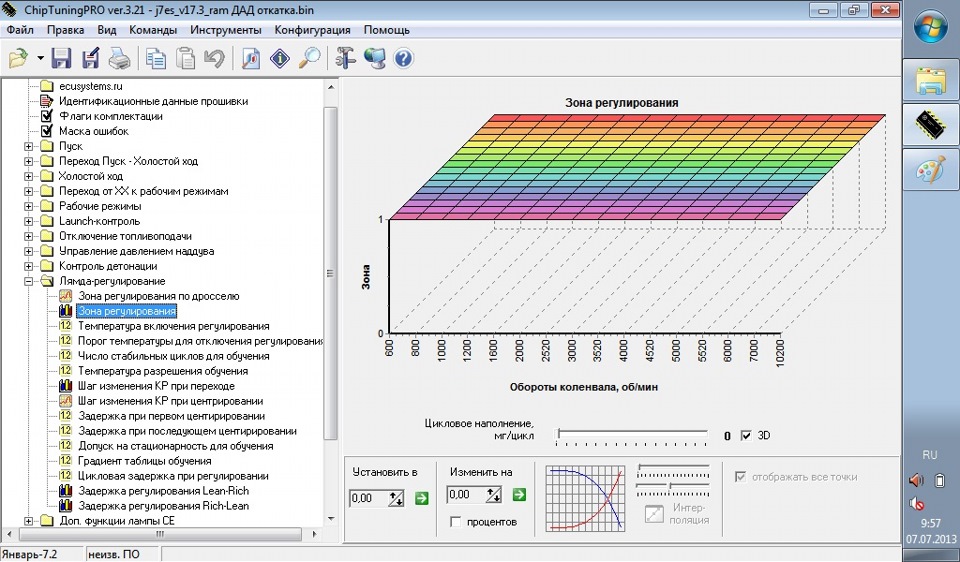Screen dimensions: 960x562
Task: Open the Помощь menu
Action: [x=386, y=30]
